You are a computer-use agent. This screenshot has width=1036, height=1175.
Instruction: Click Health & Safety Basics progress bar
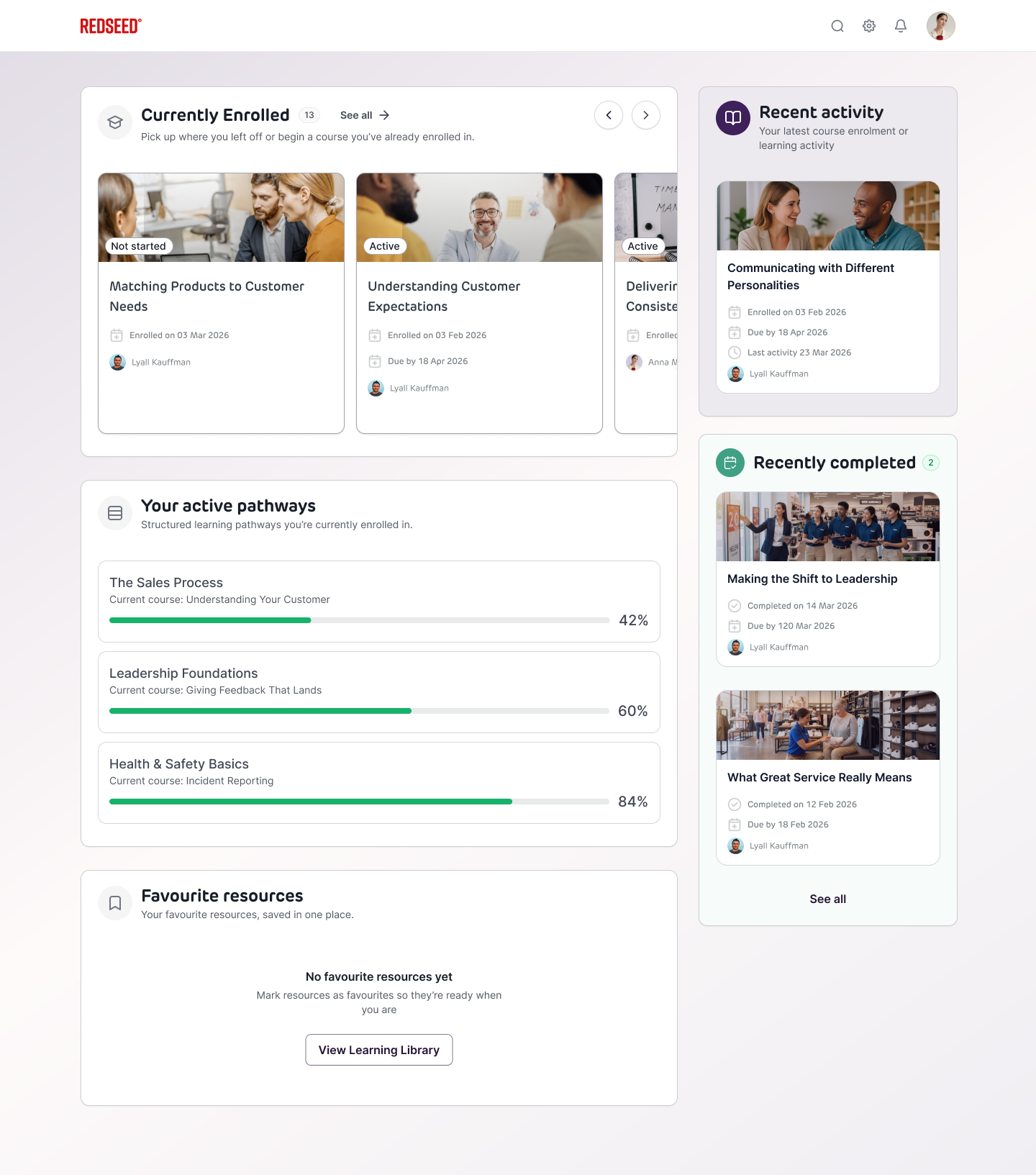[360, 802]
